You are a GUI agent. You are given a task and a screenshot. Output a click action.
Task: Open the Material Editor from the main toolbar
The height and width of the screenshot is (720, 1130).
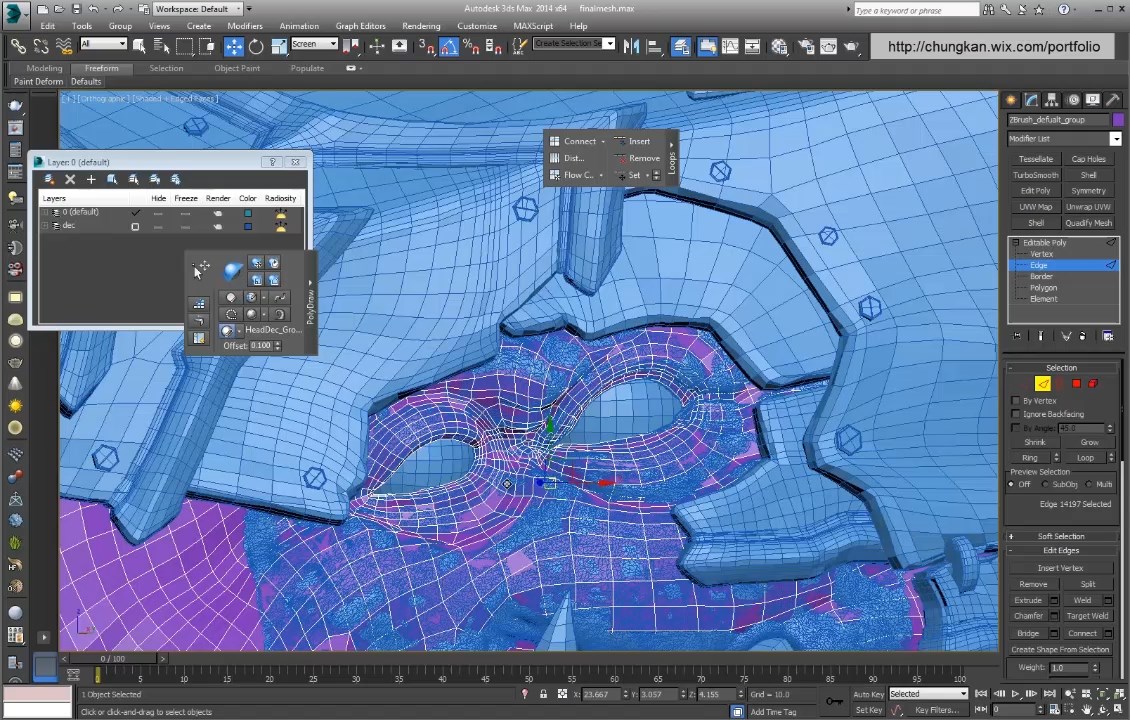point(779,46)
